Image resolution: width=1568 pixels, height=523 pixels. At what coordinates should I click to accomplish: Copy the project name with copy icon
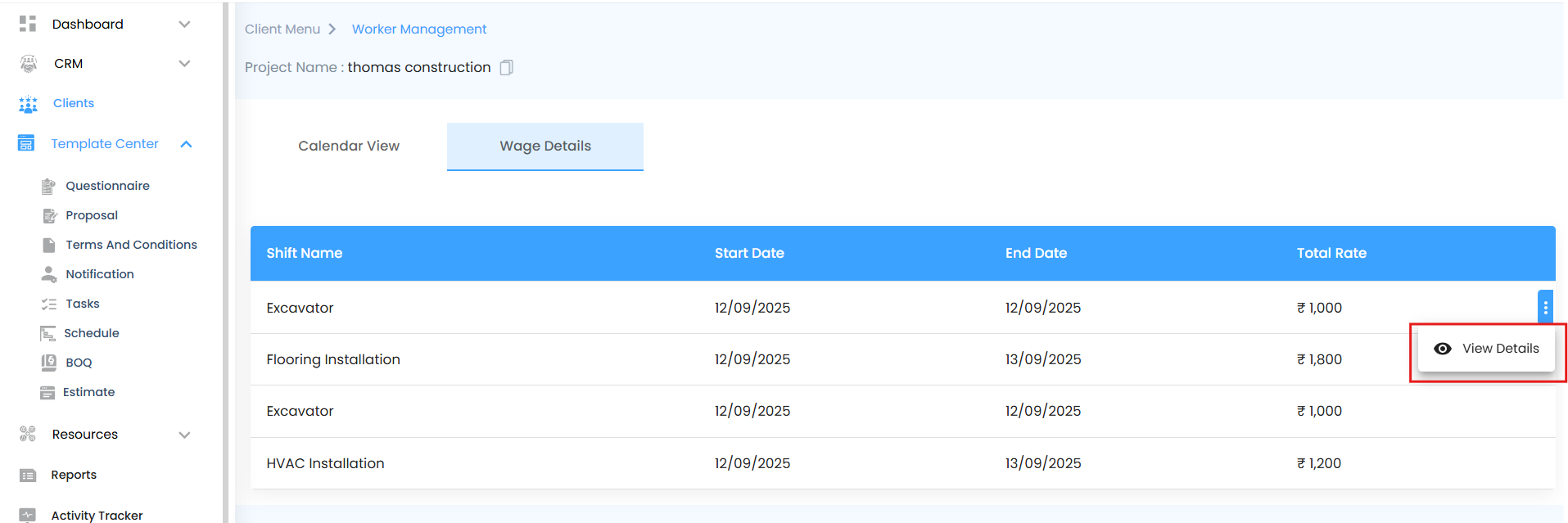507,67
